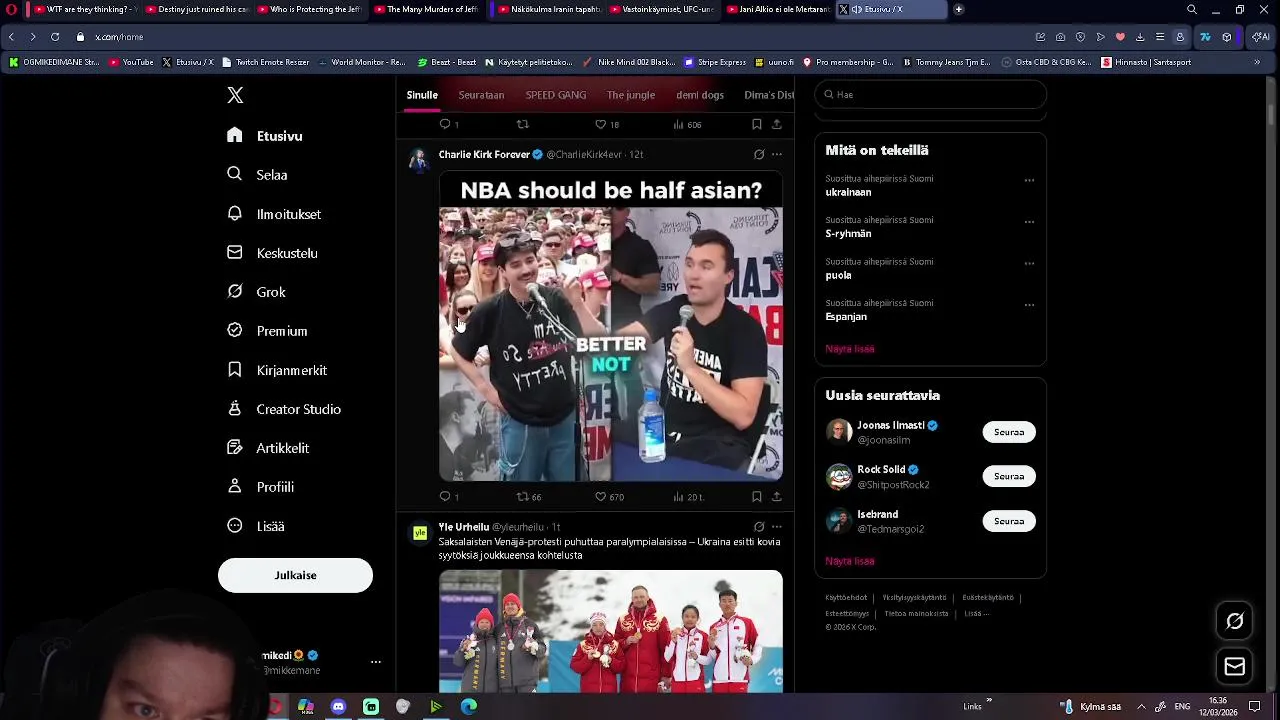This screenshot has height=720, width=1280.
Task: Ask Grok about the Yle Urheilu post
Action: click(x=759, y=527)
